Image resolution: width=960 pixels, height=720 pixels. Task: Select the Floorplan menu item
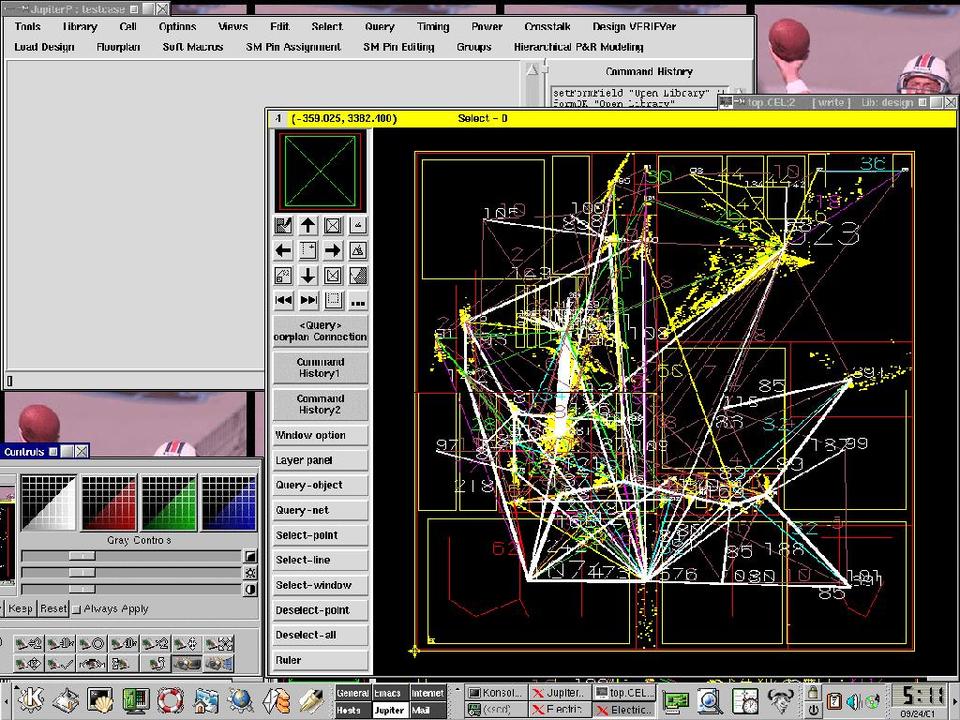pos(118,47)
